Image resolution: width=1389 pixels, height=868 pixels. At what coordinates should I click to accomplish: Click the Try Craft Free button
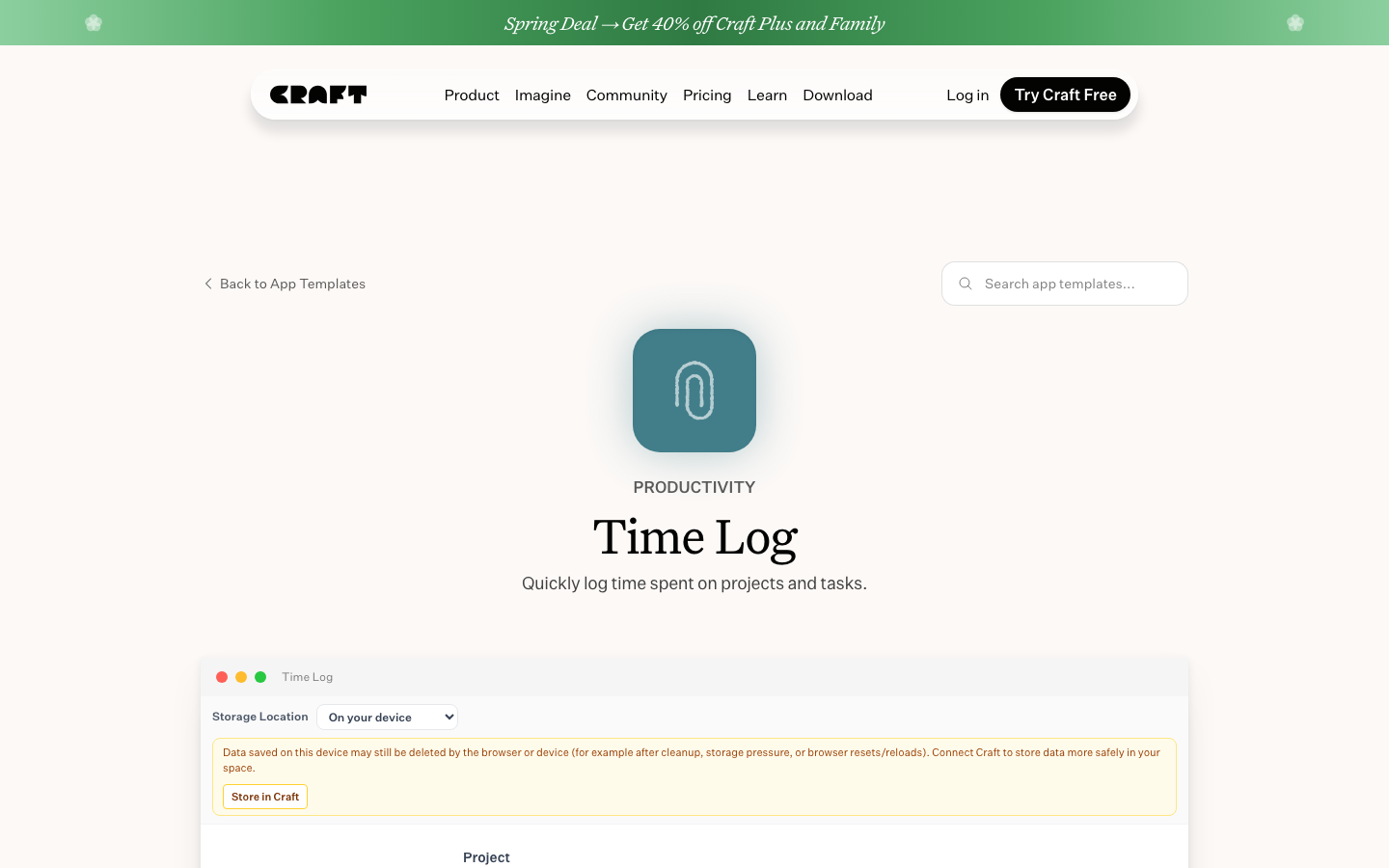click(1065, 95)
